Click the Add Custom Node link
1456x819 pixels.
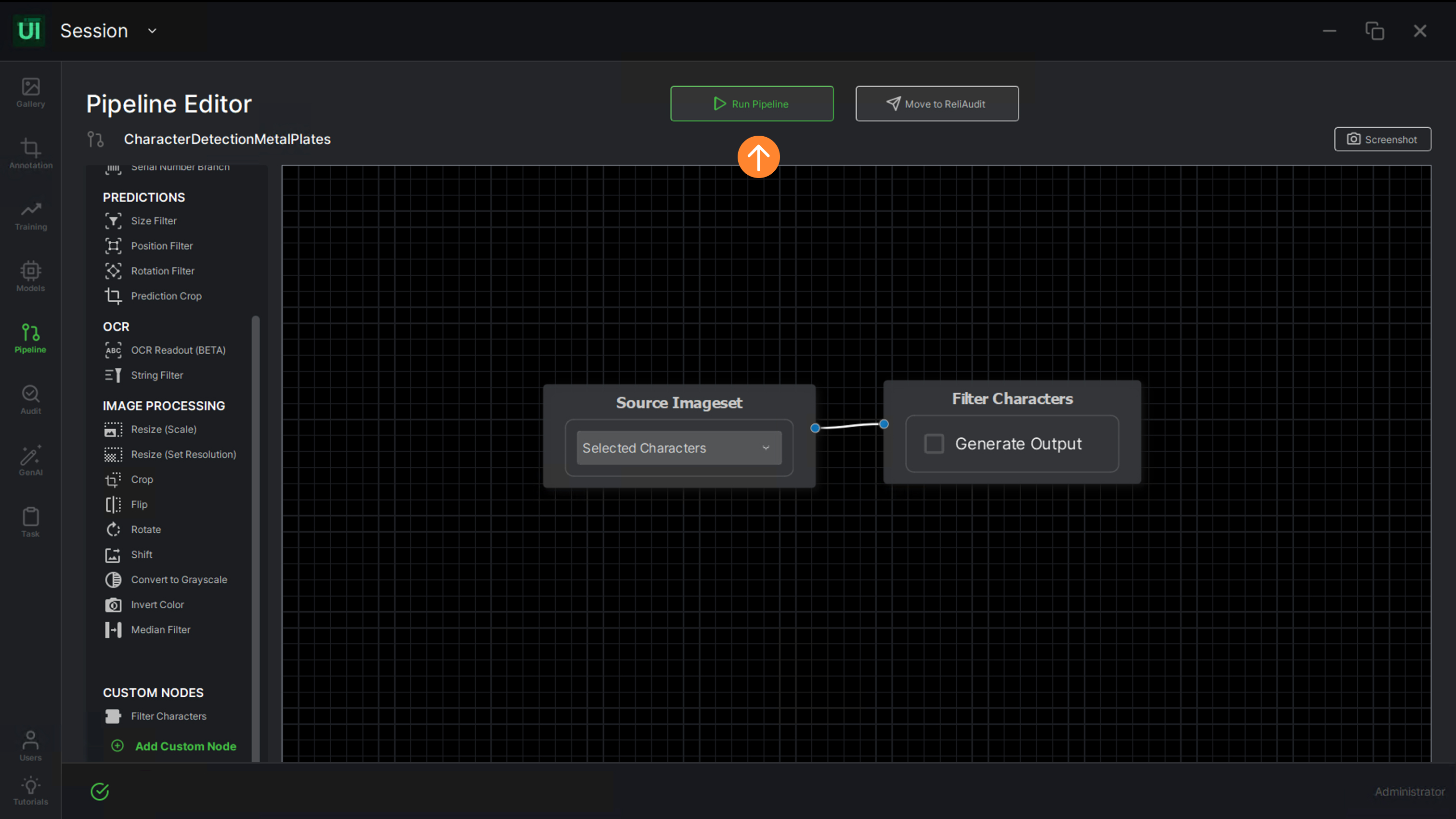click(174, 746)
